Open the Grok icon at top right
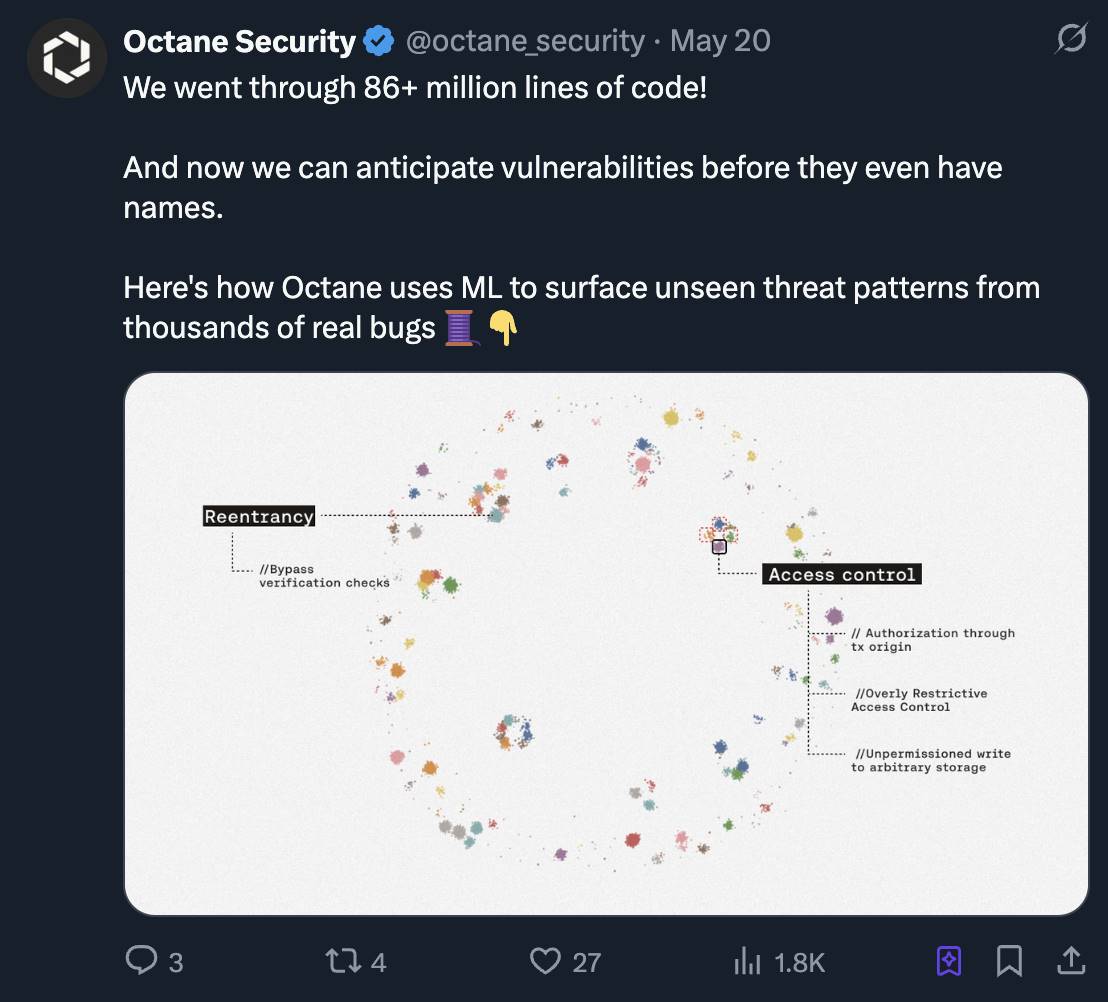Image resolution: width=1108 pixels, height=1002 pixels. [1071, 41]
